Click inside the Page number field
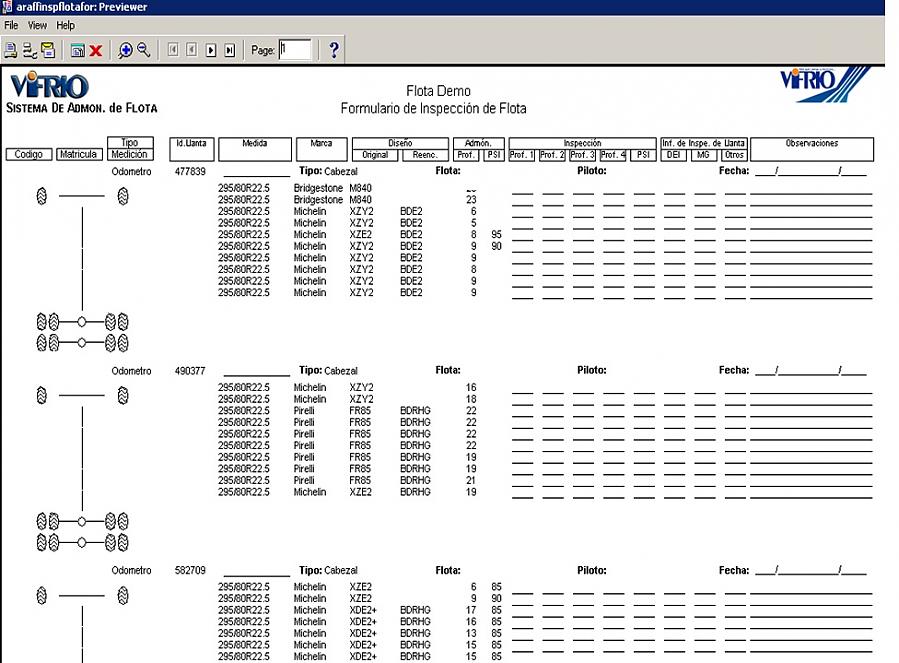899x663 pixels. coord(295,50)
